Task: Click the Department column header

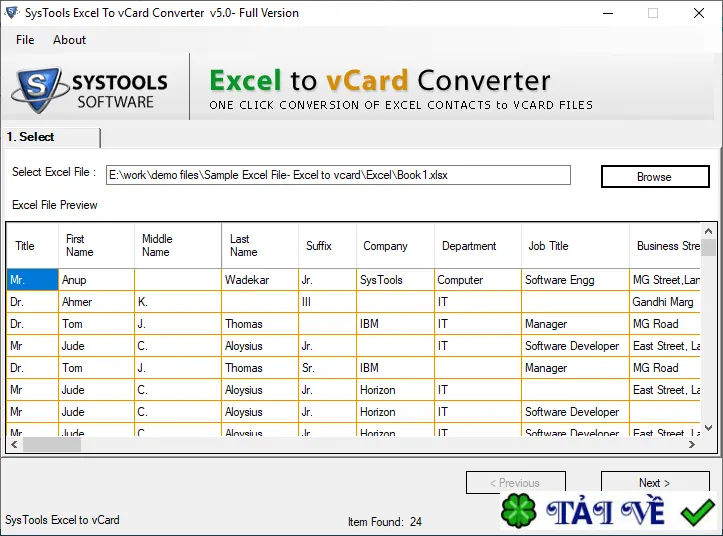Action: coord(478,245)
